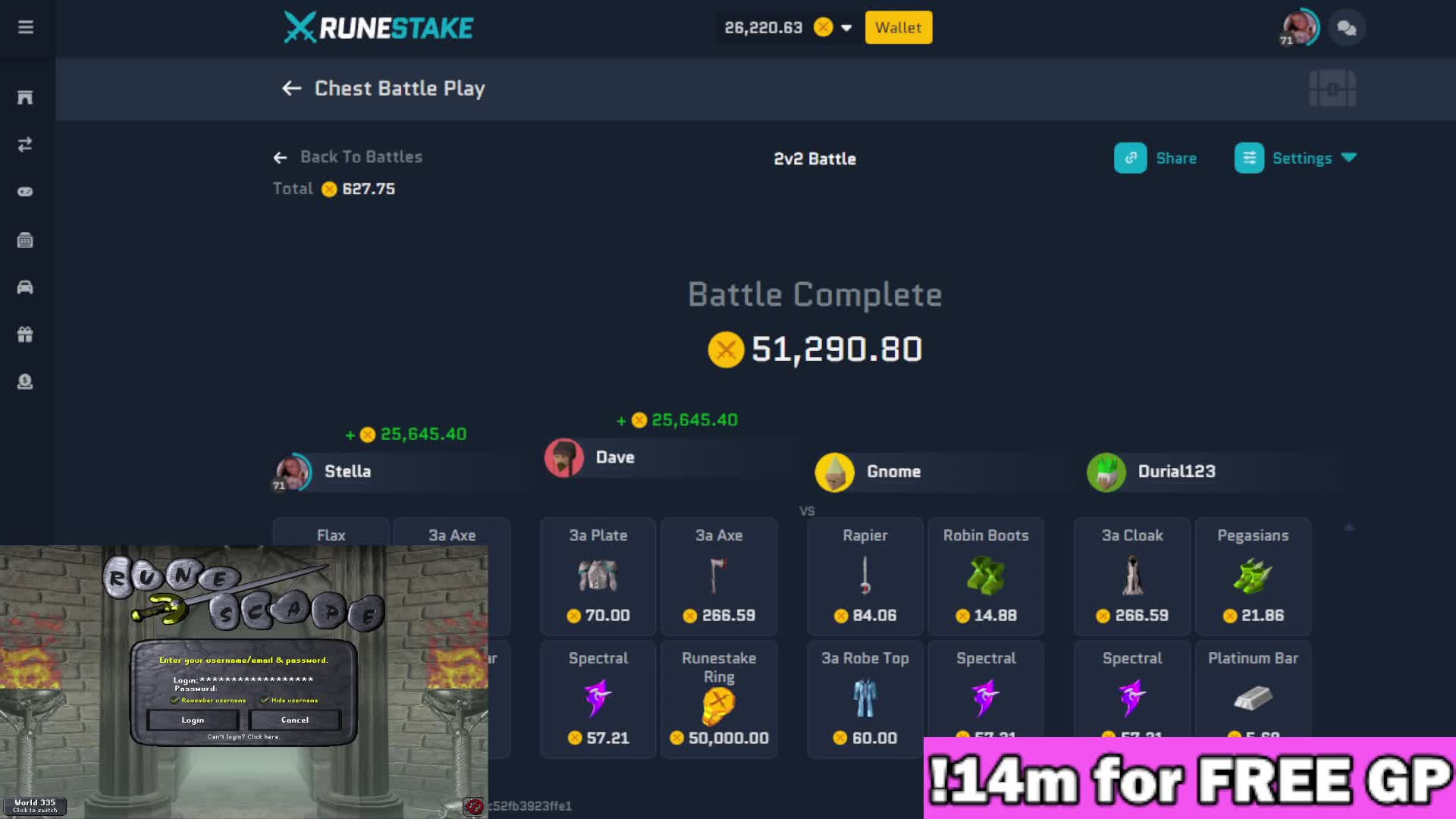Viewport: 1456px width, 819px height.
Task: Toggle Remember username checkbox
Action: 175,700
